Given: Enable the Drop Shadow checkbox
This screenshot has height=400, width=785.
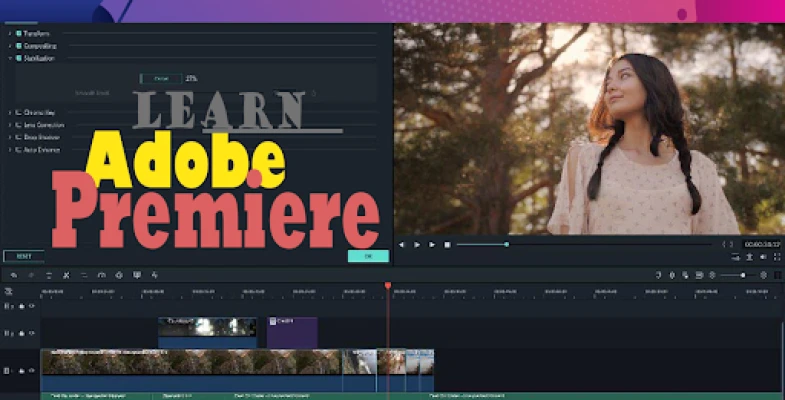Looking at the screenshot, I should (x=19, y=137).
